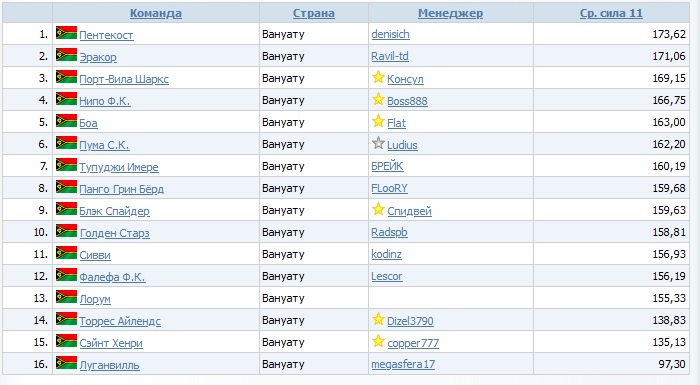
Task: Sort by Ср. сила 11 header
Action: pyautogui.click(x=611, y=13)
